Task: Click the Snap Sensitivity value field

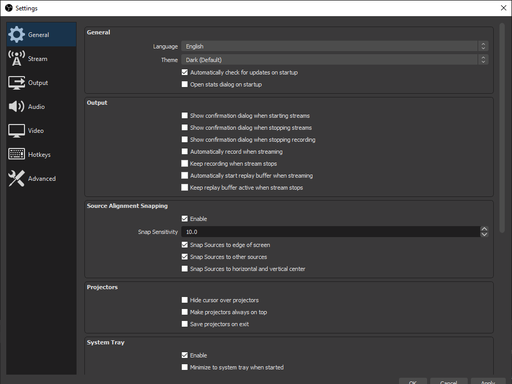Action: click(x=330, y=232)
